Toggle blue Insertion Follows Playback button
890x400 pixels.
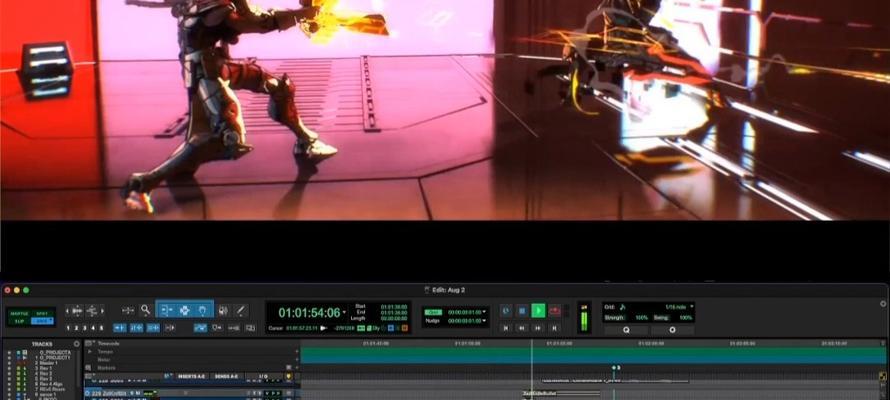tap(200, 327)
